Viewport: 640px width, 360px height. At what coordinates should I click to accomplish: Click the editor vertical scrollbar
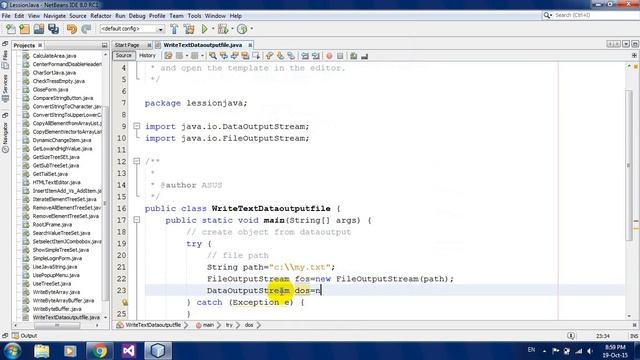coord(629,165)
